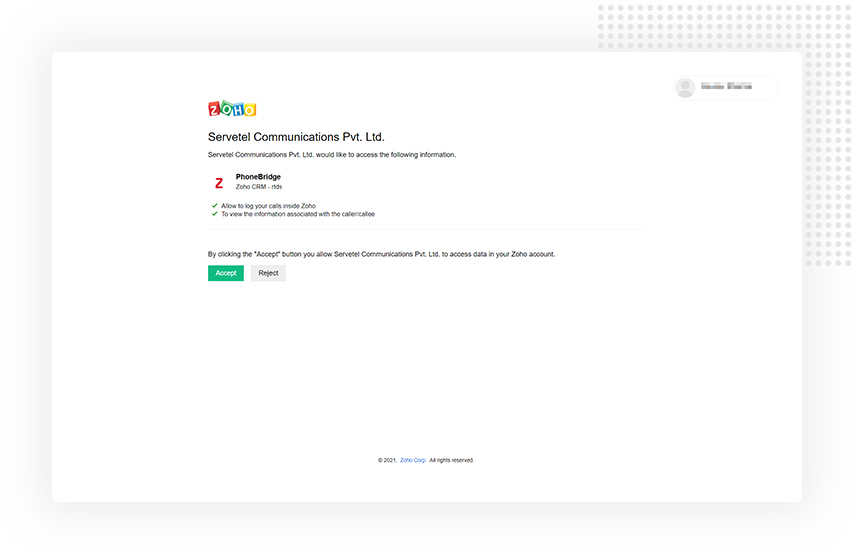Click the Reject button
This screenshot has width=854, height=554.
(268, 273)
